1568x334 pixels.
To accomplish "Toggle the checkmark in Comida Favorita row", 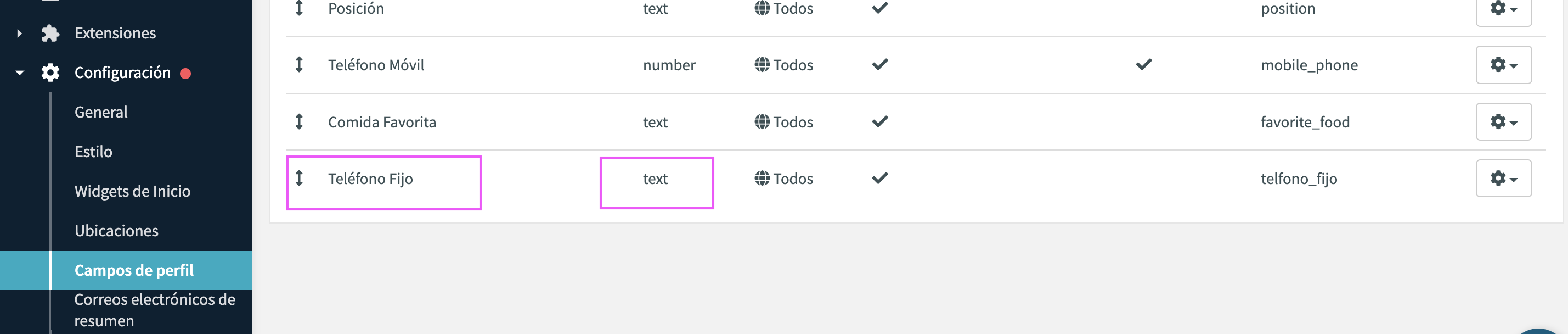I will (879, 122).
